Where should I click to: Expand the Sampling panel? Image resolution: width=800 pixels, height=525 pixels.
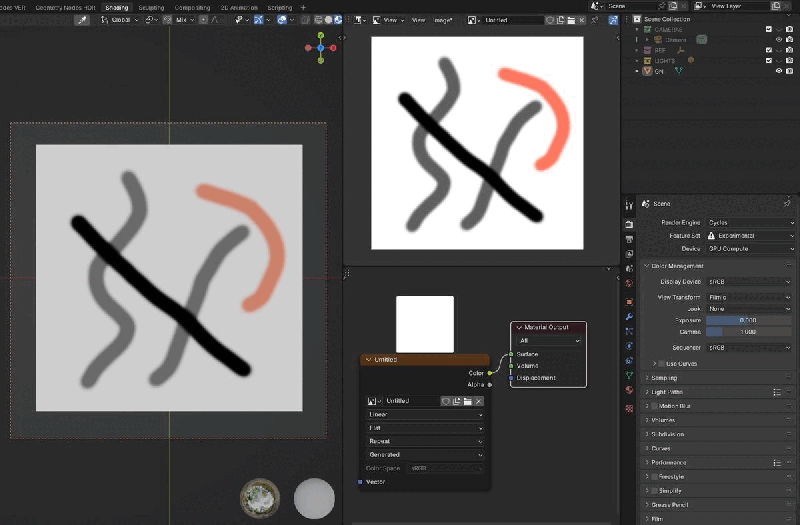click(717, 378)
